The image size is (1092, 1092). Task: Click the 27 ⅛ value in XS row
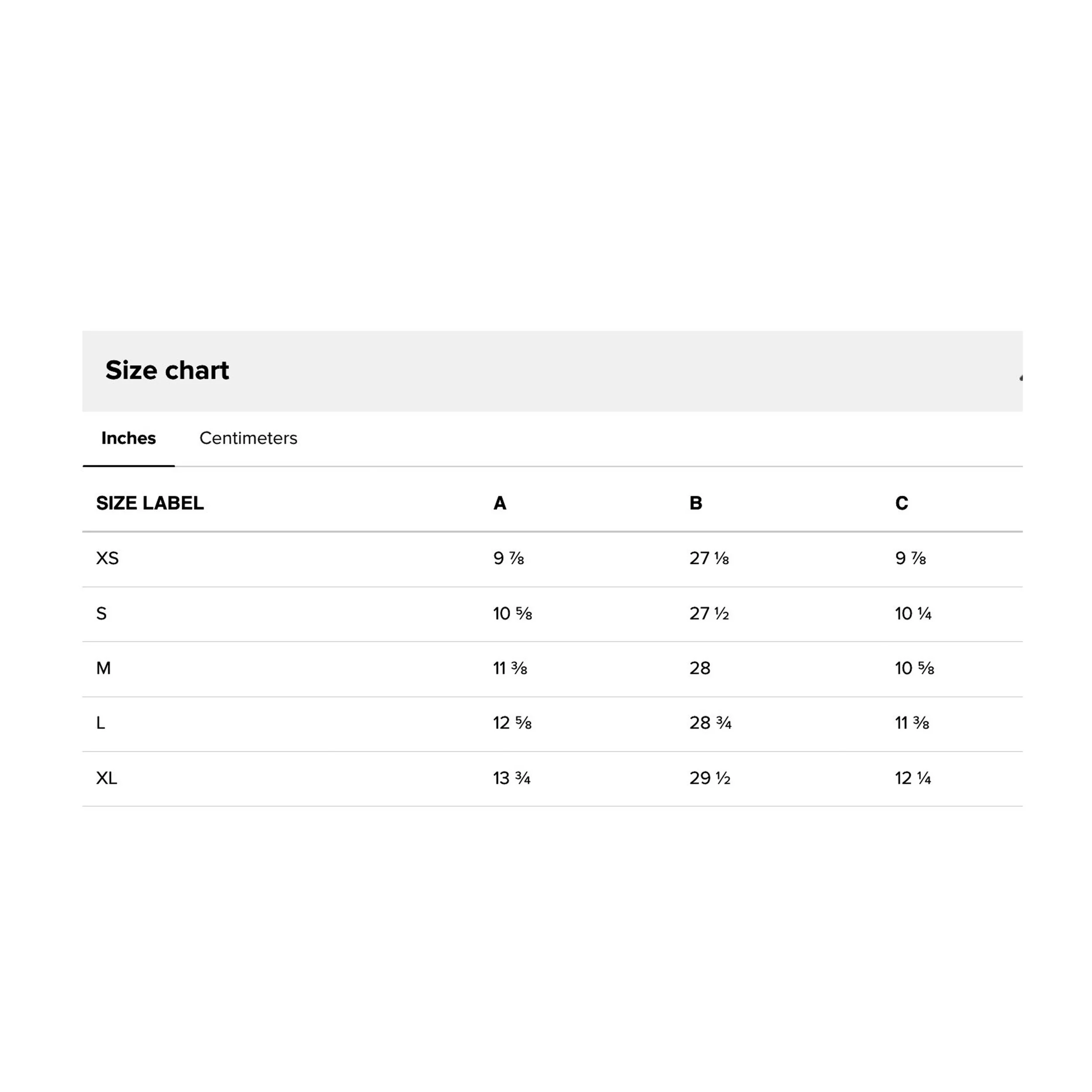click(x=709, y=558)
